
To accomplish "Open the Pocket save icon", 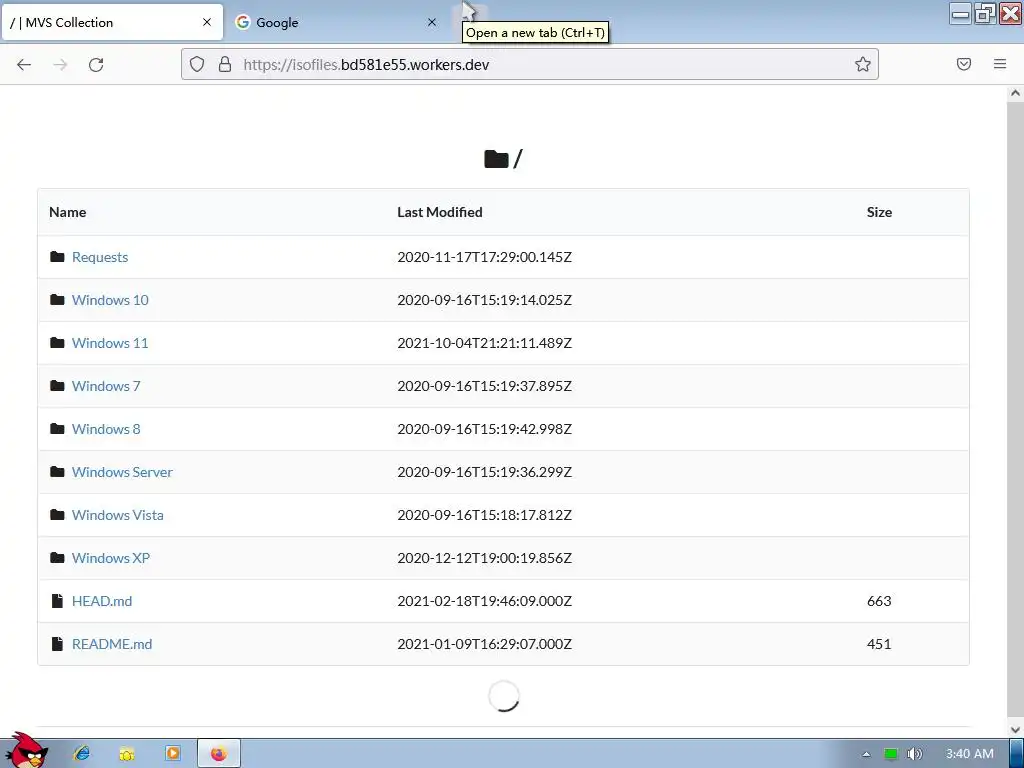I will [x=964, y=64].
